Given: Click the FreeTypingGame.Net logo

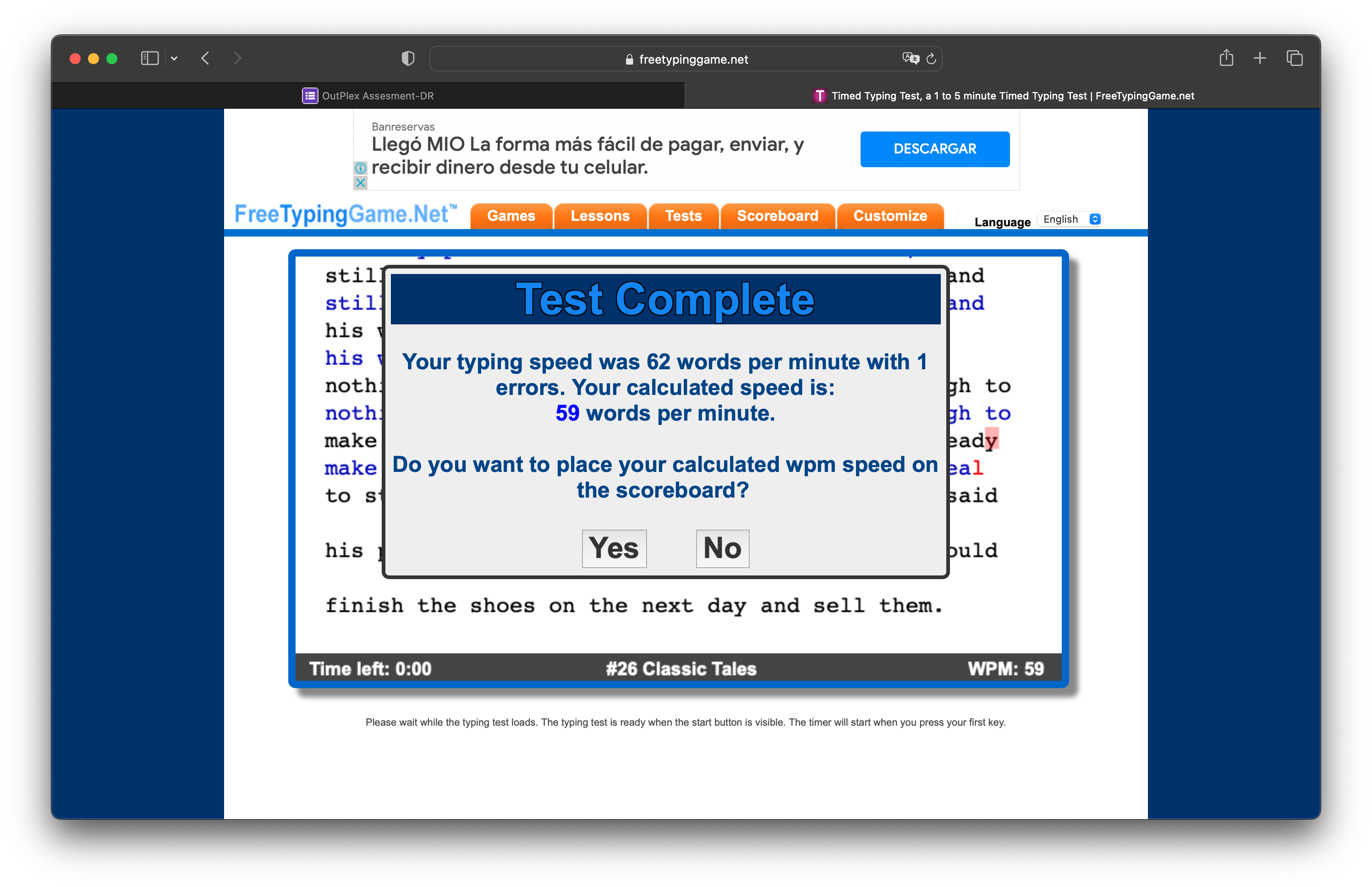Looking at the screenshot, I should click(346, 214).
